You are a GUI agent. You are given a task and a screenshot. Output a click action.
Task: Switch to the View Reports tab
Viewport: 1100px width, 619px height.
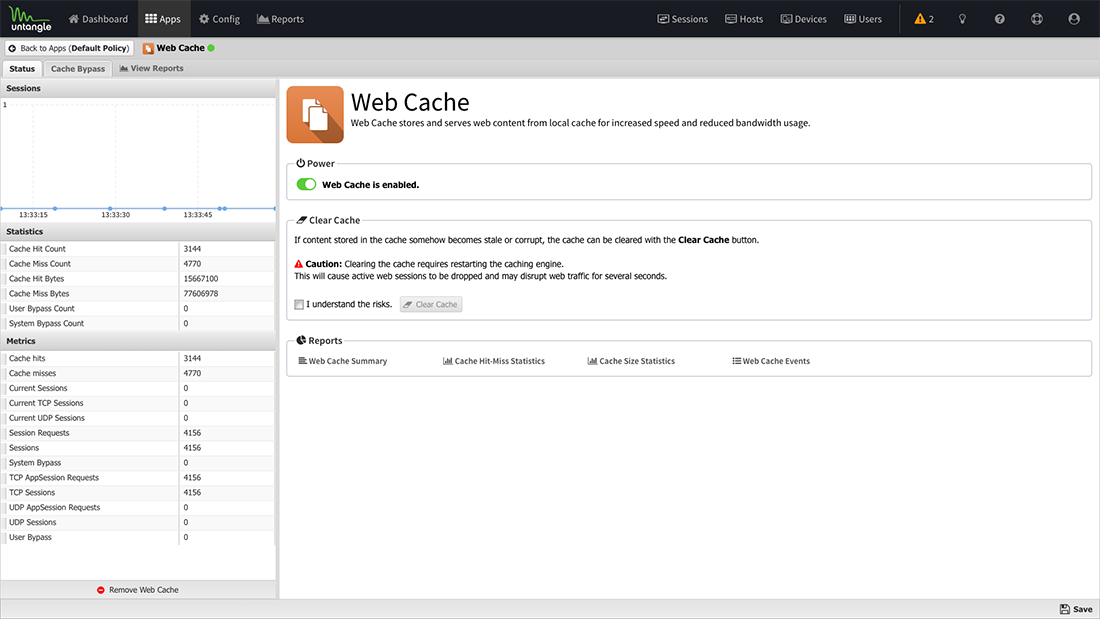(152, 69)
